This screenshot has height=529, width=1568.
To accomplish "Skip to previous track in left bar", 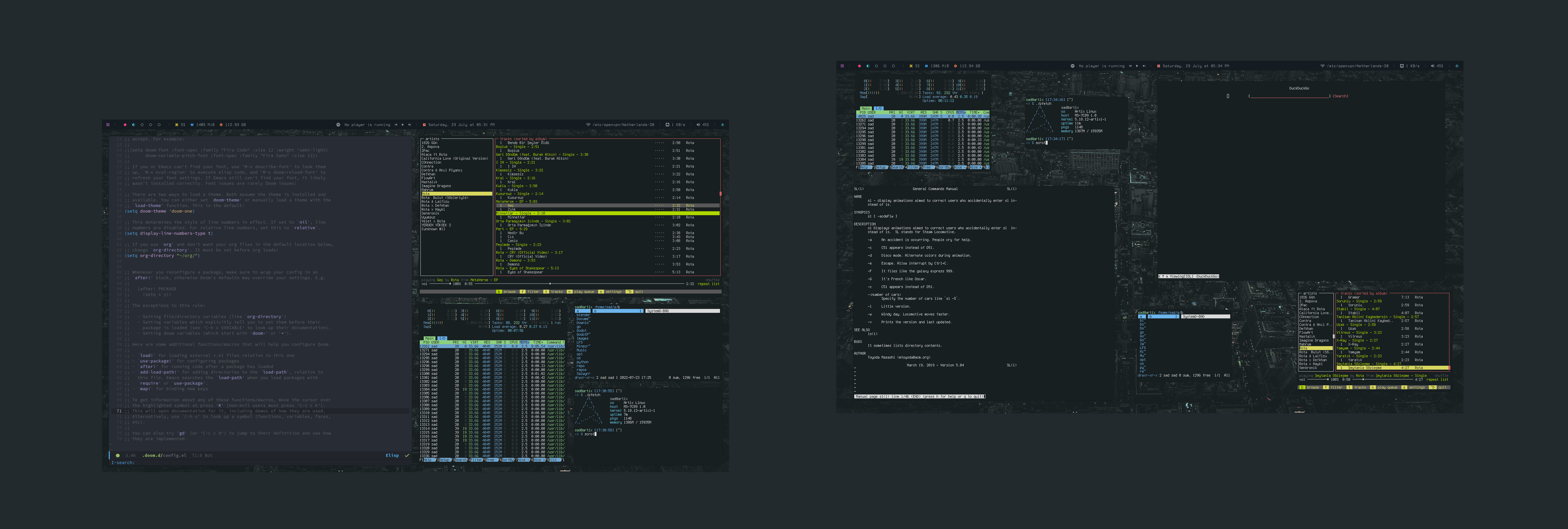I will (x=396, y=125).
